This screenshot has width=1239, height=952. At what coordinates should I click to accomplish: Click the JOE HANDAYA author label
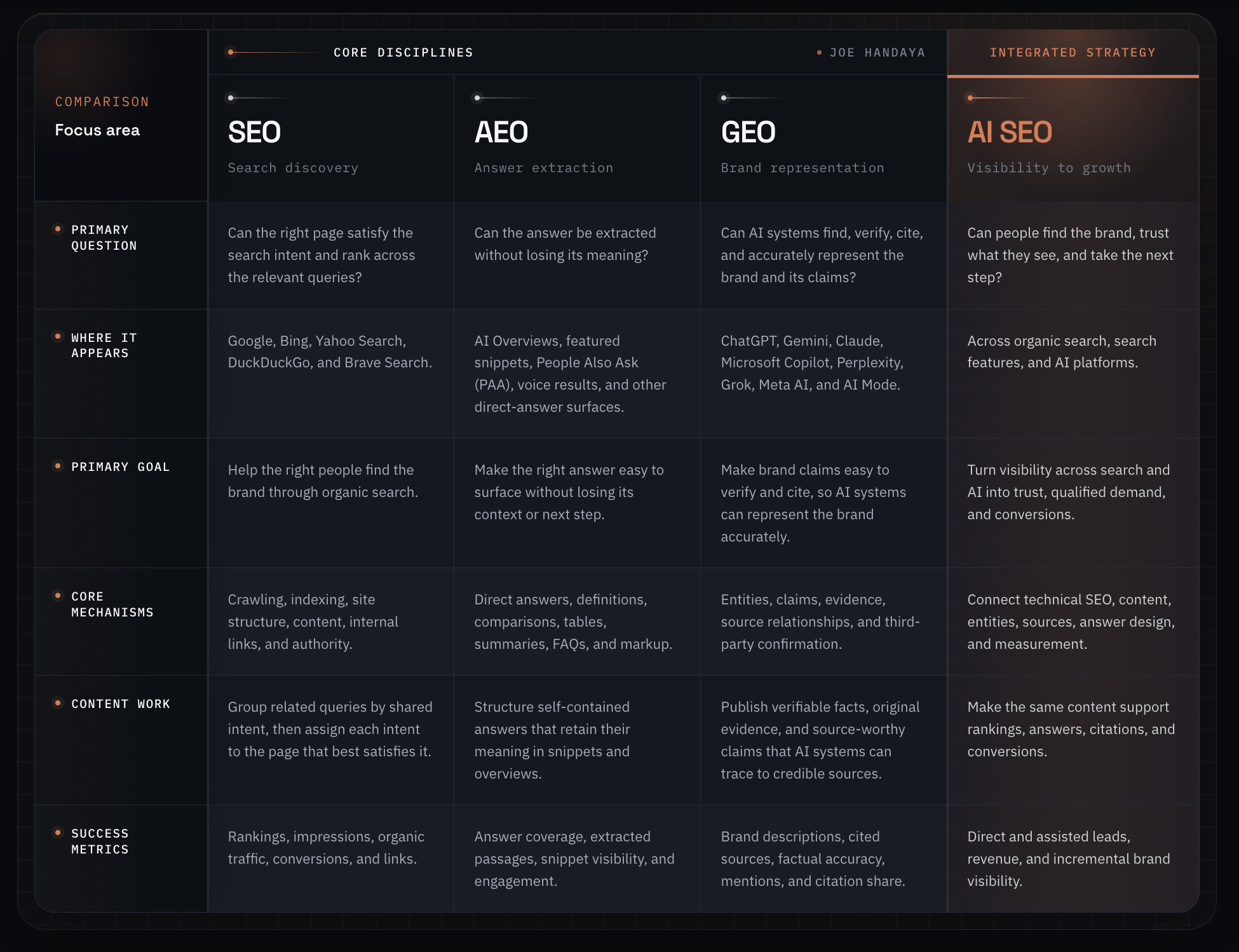(x=877, y=53)
